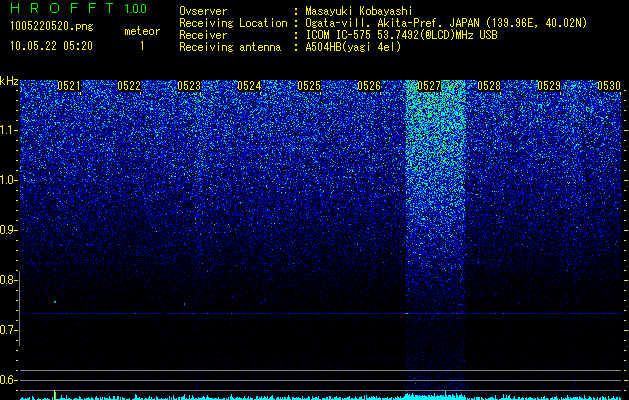This screenshot has width=629, height=400.
Task: Click the Receiving antenna field label
Action: click(230, 47)
